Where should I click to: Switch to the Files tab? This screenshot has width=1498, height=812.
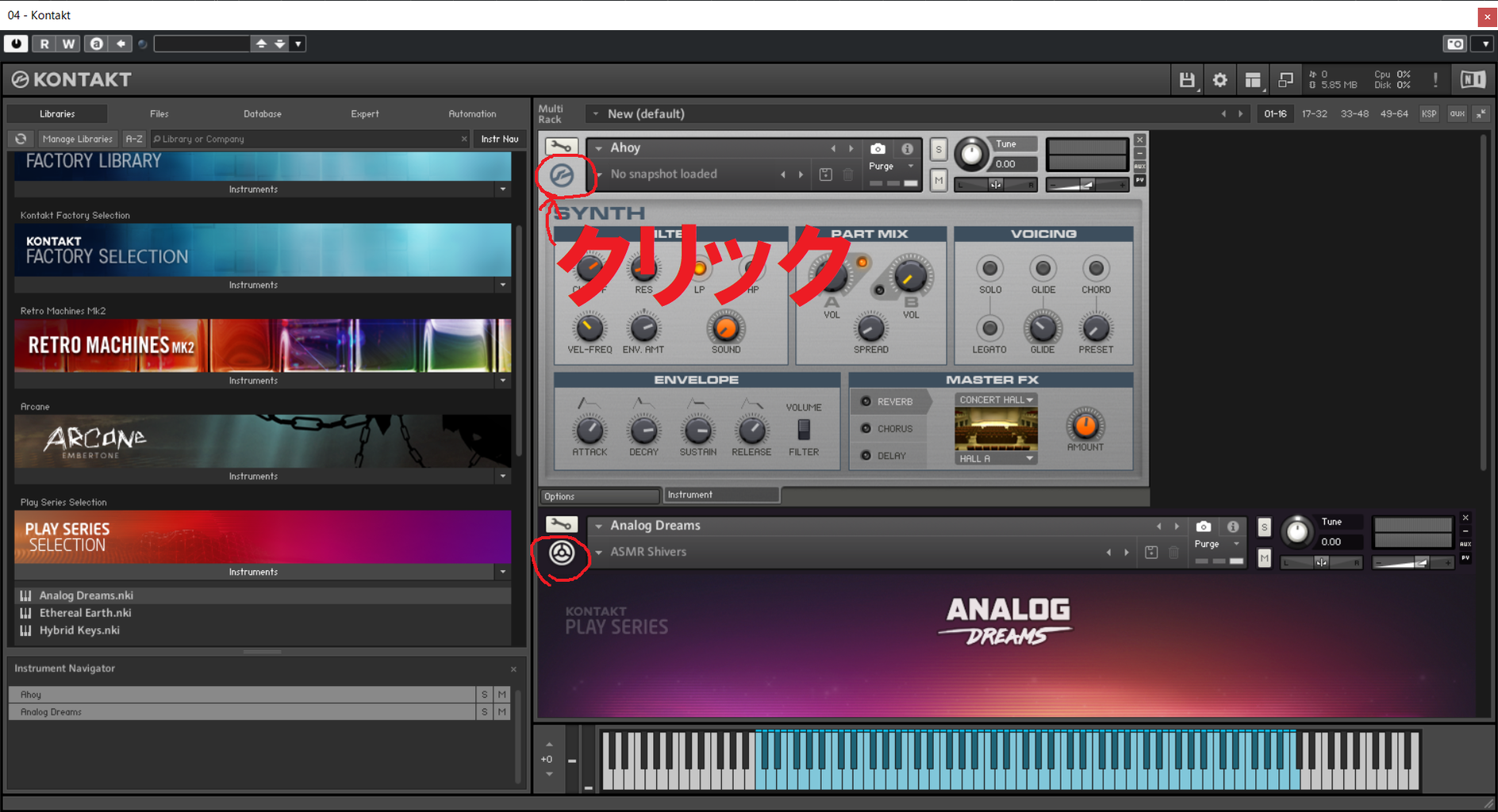pos(159,114)
